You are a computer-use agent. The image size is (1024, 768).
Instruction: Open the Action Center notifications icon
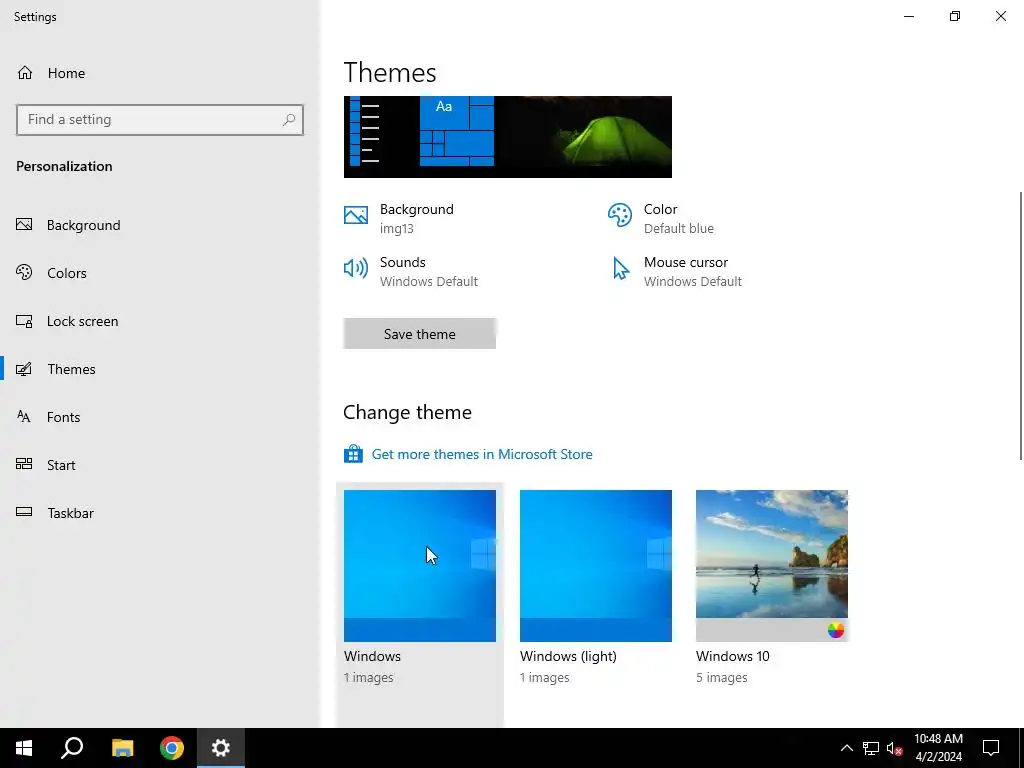[x=991, y=748]
